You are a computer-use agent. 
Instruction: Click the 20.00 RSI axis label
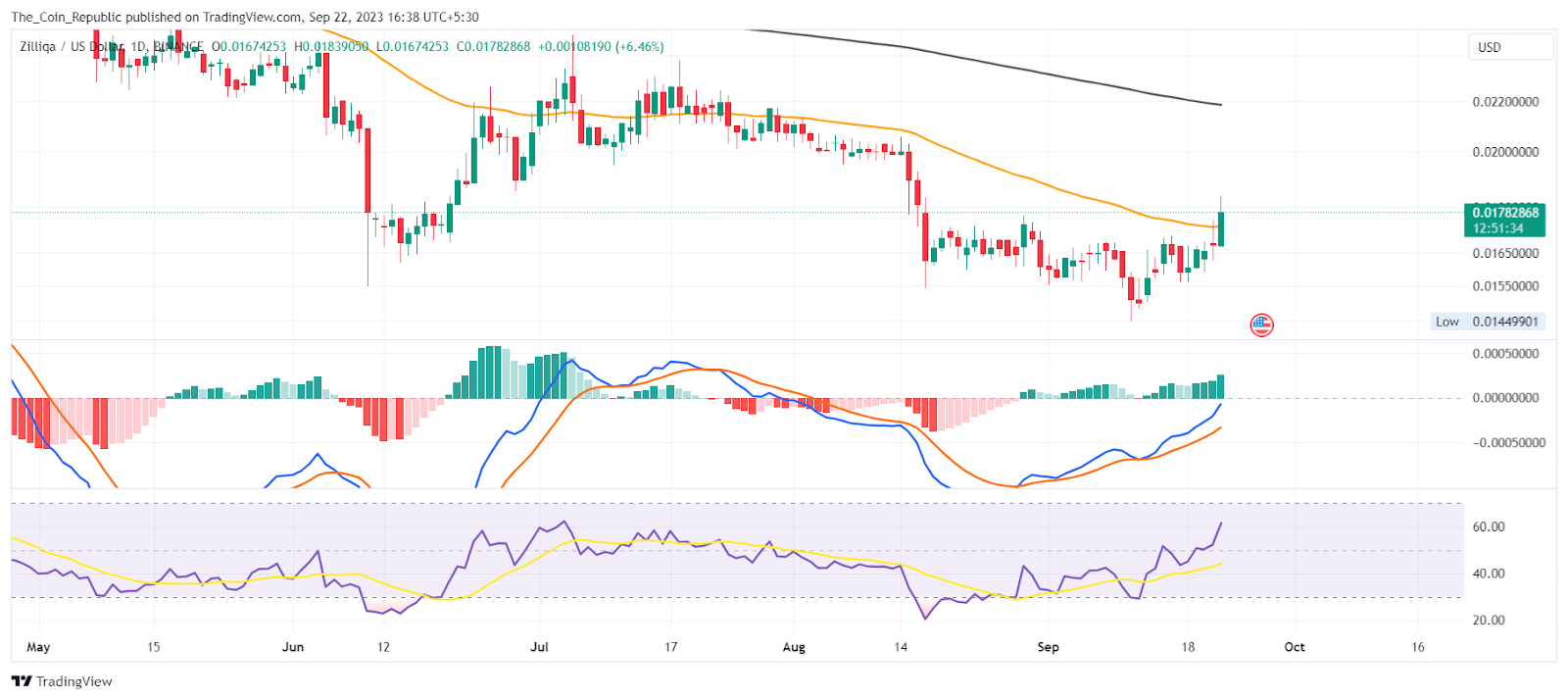click(x=1489, y=620)
